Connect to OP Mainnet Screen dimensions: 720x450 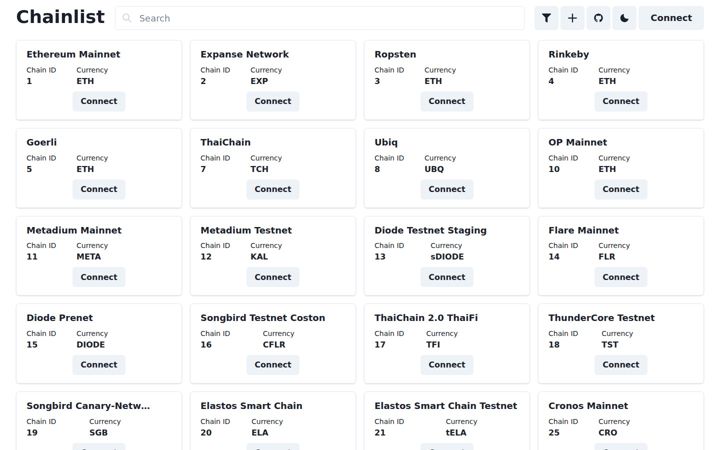point(621,189)
